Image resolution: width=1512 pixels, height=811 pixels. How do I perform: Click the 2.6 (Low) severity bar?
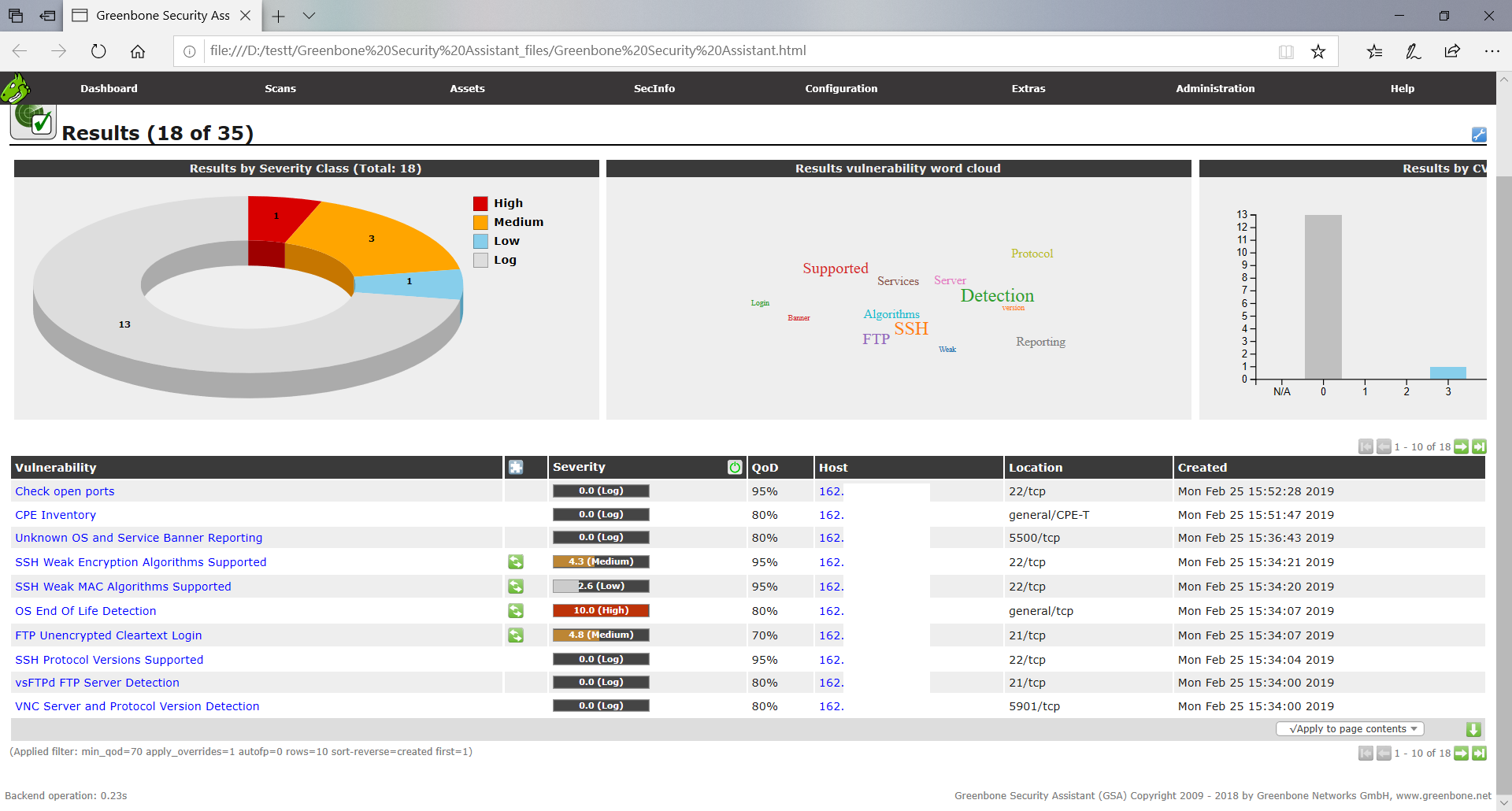pyautogui.click(x=601, y=586)
